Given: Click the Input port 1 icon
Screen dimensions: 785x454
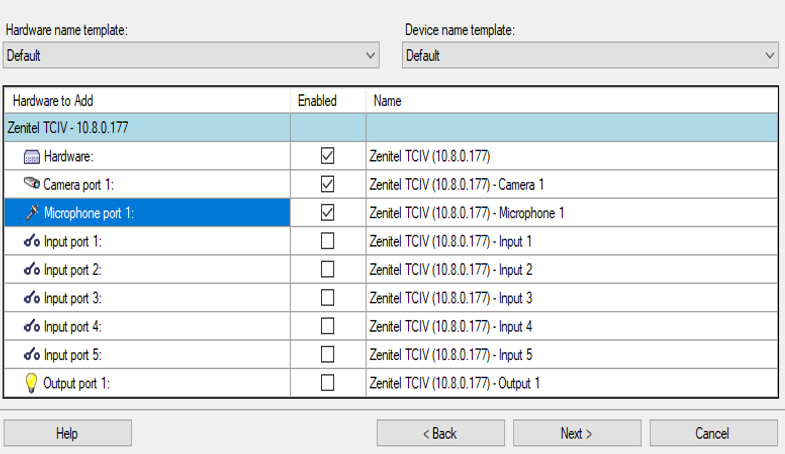Looking at the screenshot, I should pos(31,241).
